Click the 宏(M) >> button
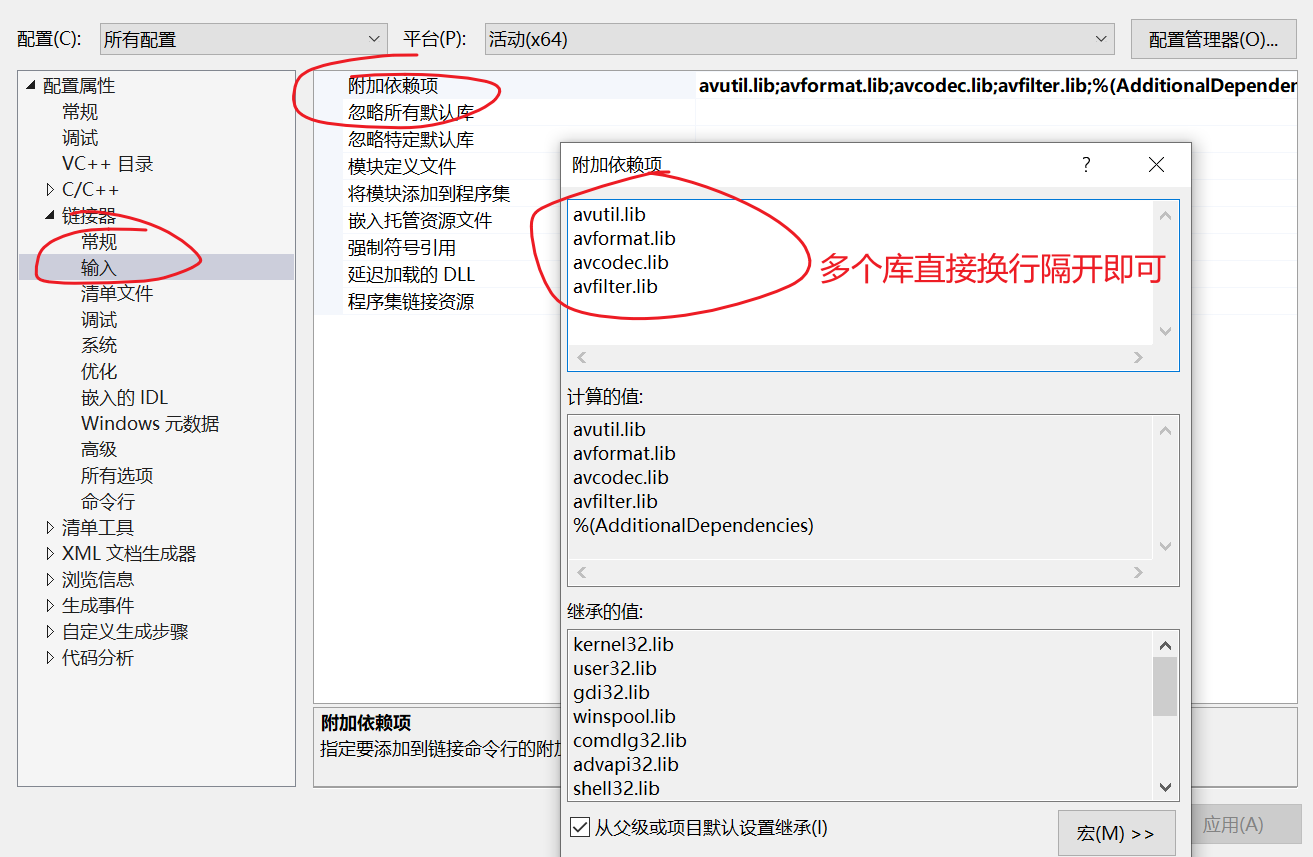 point(1115,833)
